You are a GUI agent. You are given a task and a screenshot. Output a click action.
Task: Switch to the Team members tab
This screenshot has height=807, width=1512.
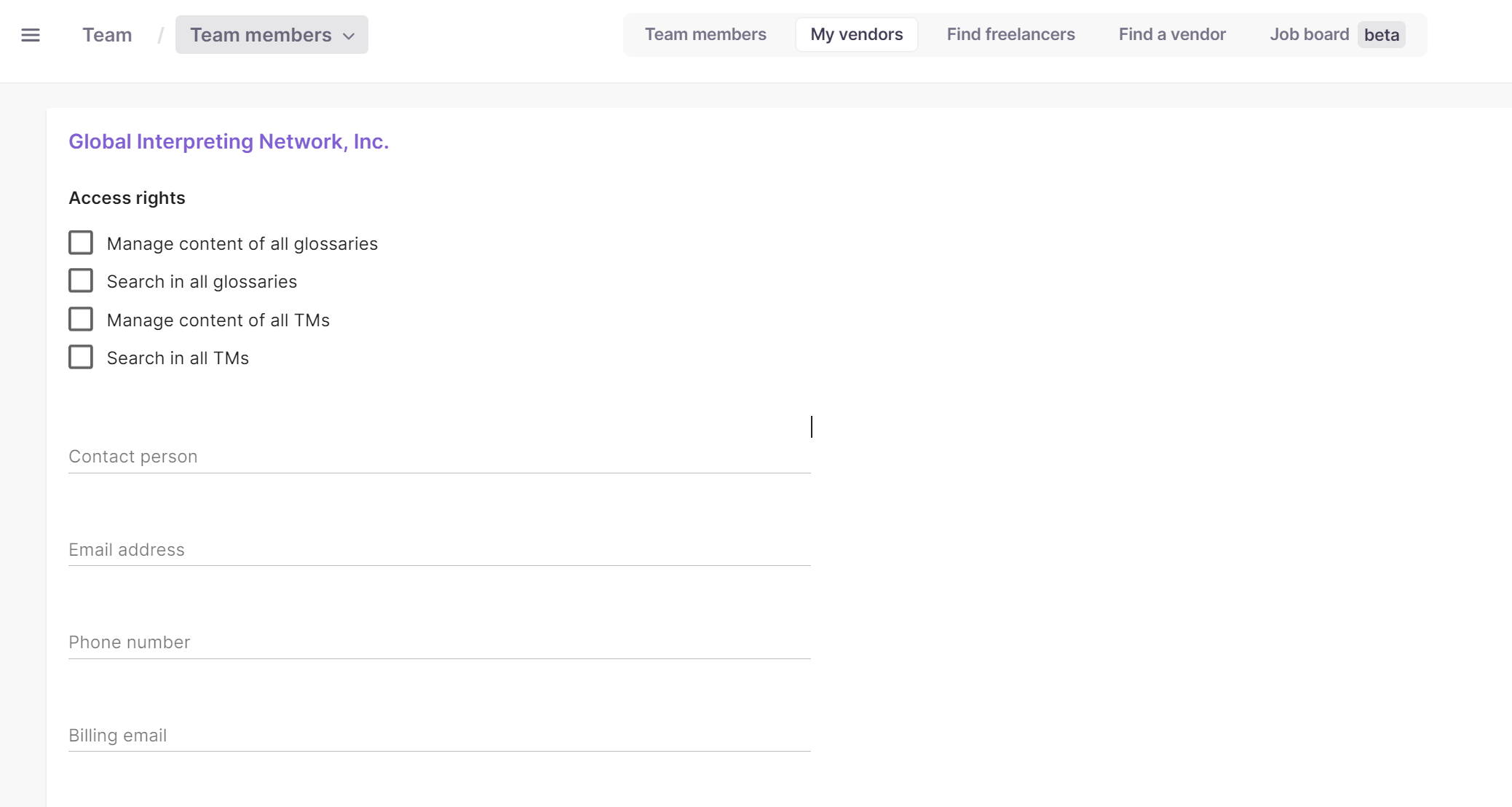705,34
